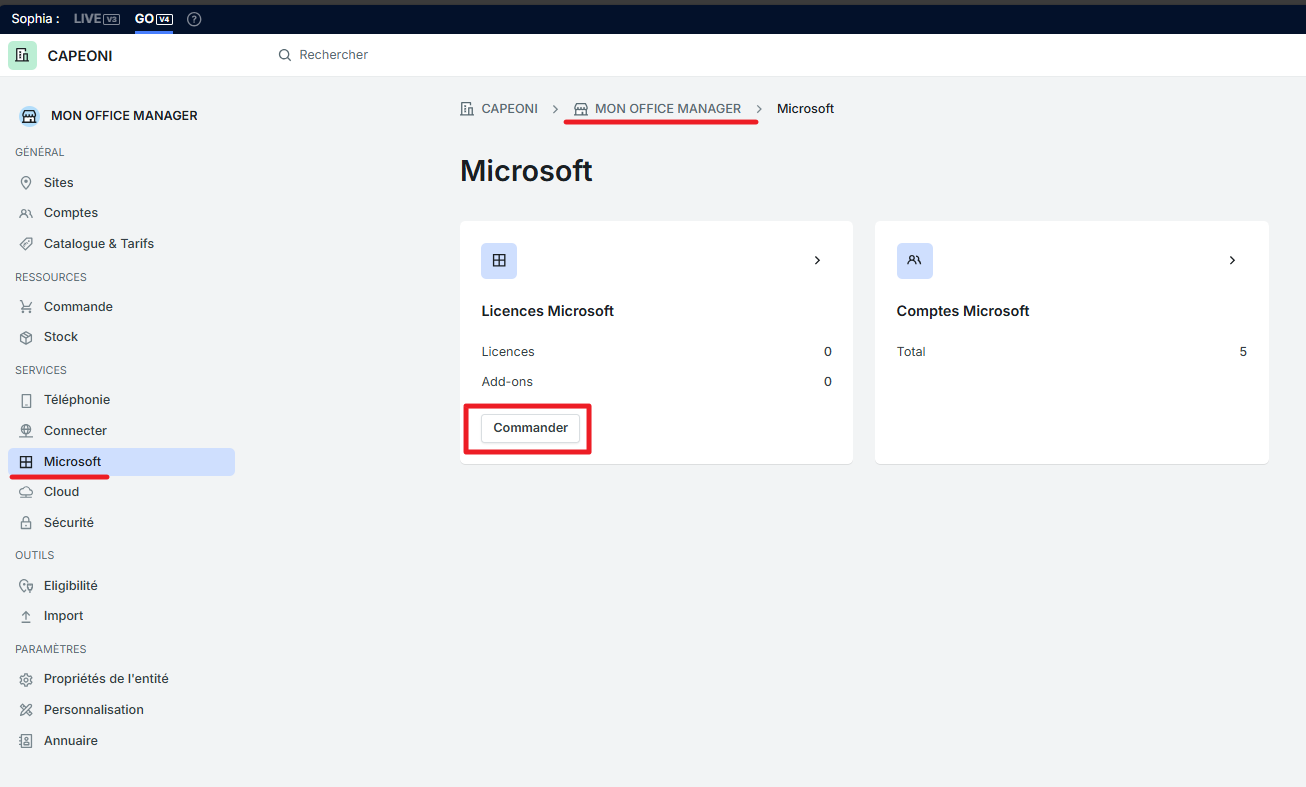Switch to the LIVE V3 version tab
This screenshot has height=787, width=1306.
point(97,19)
